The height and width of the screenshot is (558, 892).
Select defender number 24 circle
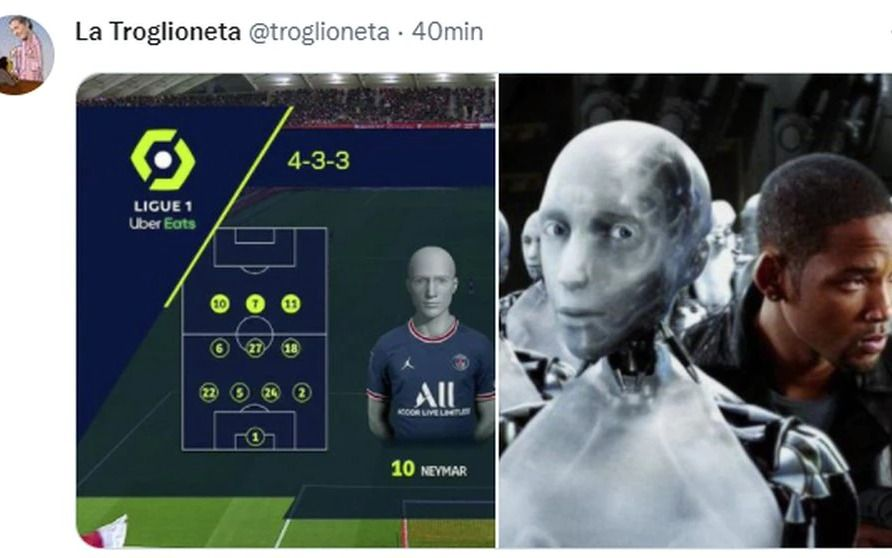click(271, 392)
